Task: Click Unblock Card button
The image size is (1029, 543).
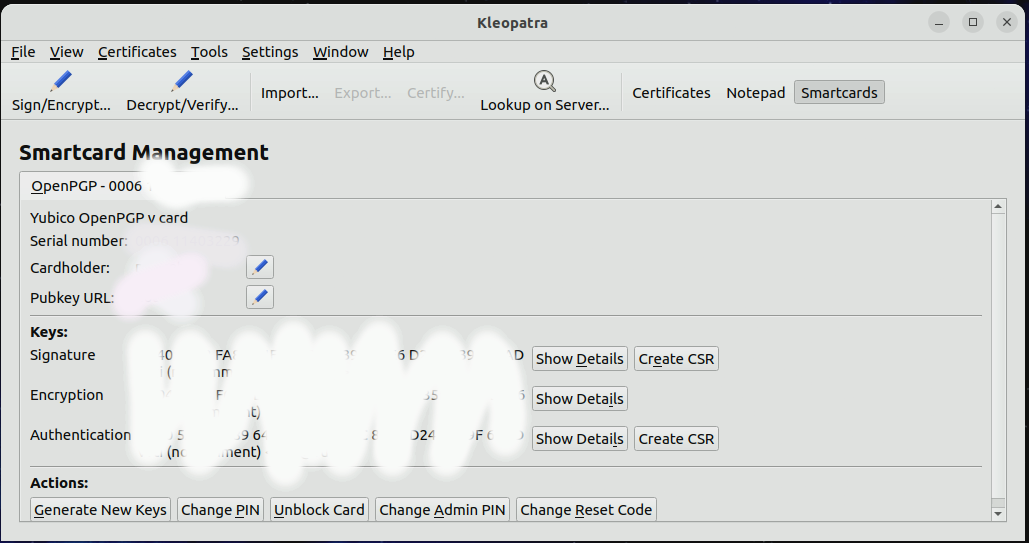Action: (x=319, y=510)
